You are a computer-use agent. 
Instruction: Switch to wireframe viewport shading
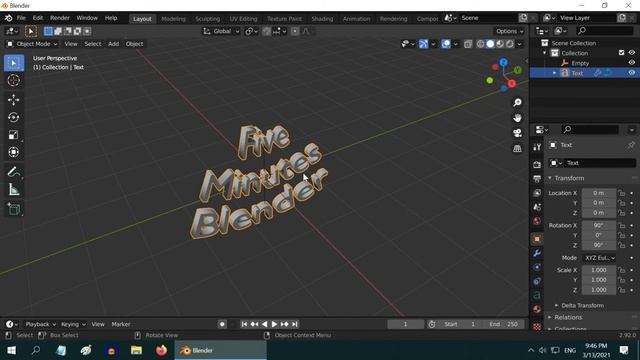click(481, 44)
